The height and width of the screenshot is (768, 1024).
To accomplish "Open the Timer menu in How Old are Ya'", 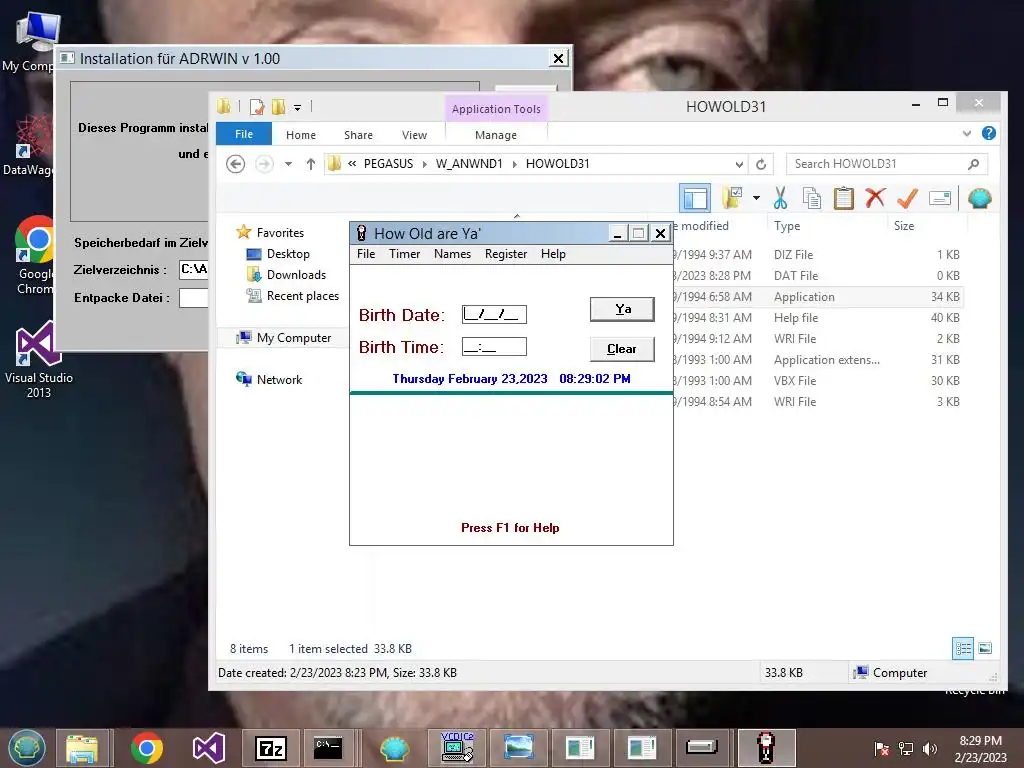I will 404,254.
